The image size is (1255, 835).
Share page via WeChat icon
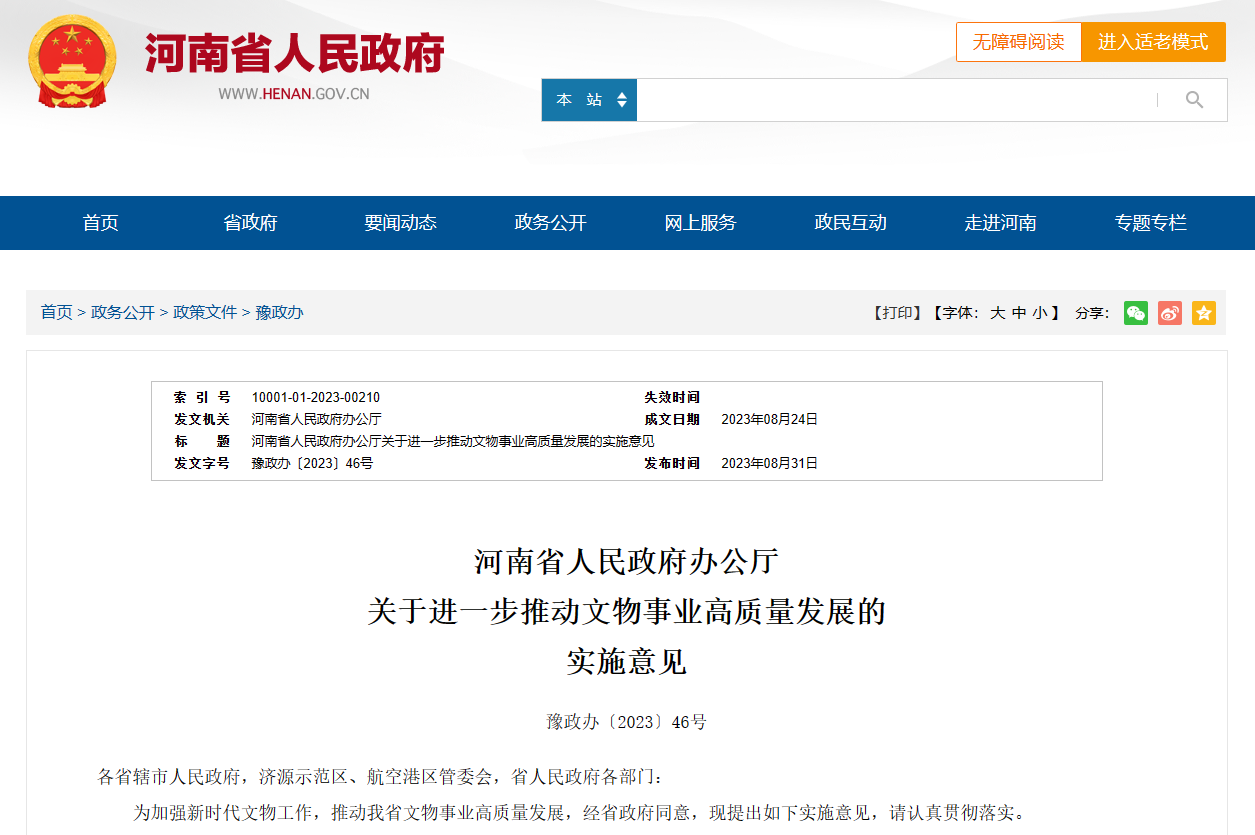point(1135,313)
